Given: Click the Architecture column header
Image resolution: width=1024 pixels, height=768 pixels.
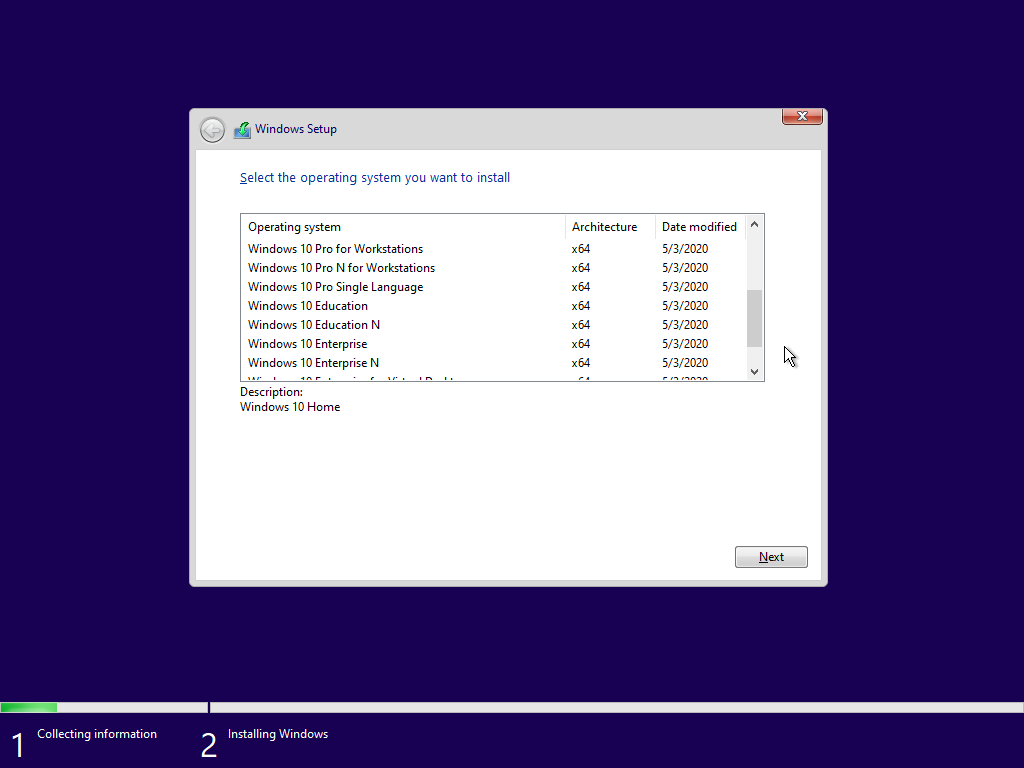Looking at the screenshot, I should (610, 227).
